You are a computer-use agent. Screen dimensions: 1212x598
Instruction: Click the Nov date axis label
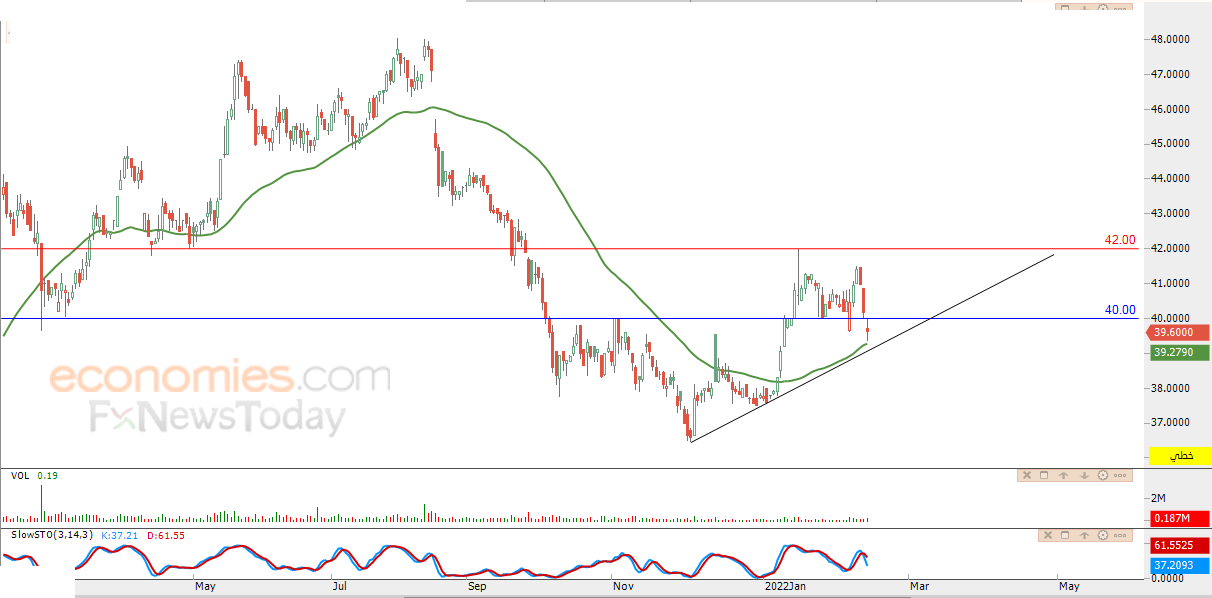click(x=623, y=586)
